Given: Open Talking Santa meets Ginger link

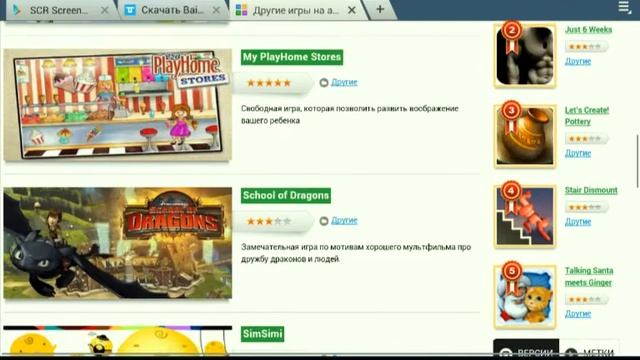Looking at the screenshot, I should point(589,276).
